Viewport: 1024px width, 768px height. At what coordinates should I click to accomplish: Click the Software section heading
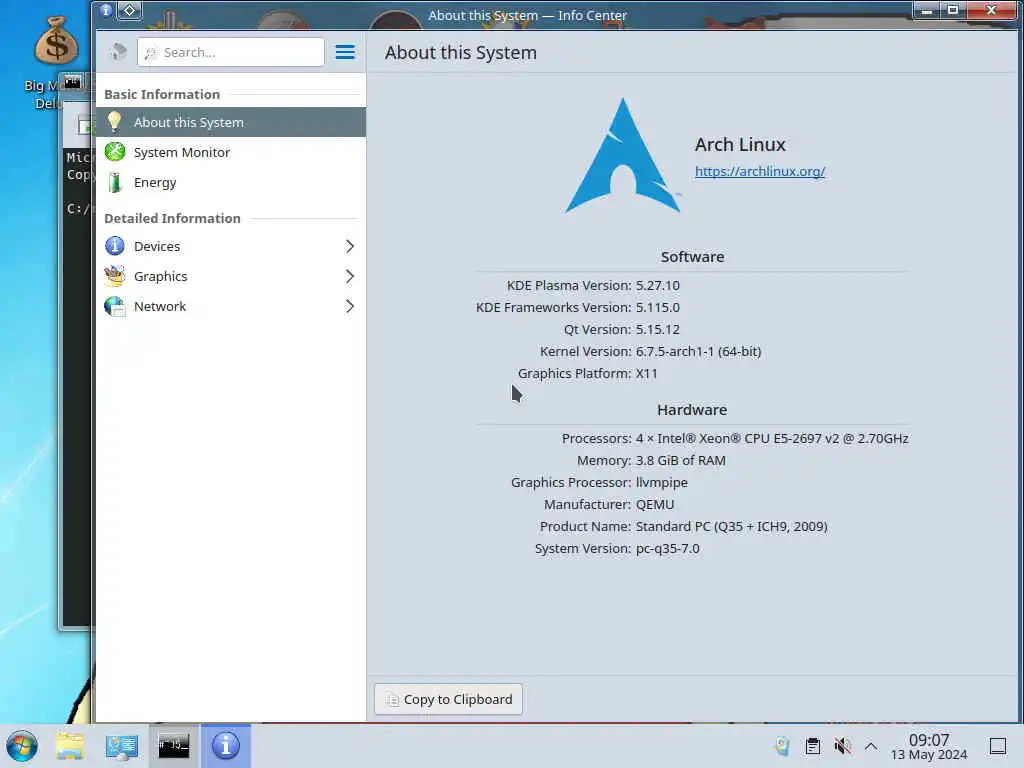[x=692, y=257]
